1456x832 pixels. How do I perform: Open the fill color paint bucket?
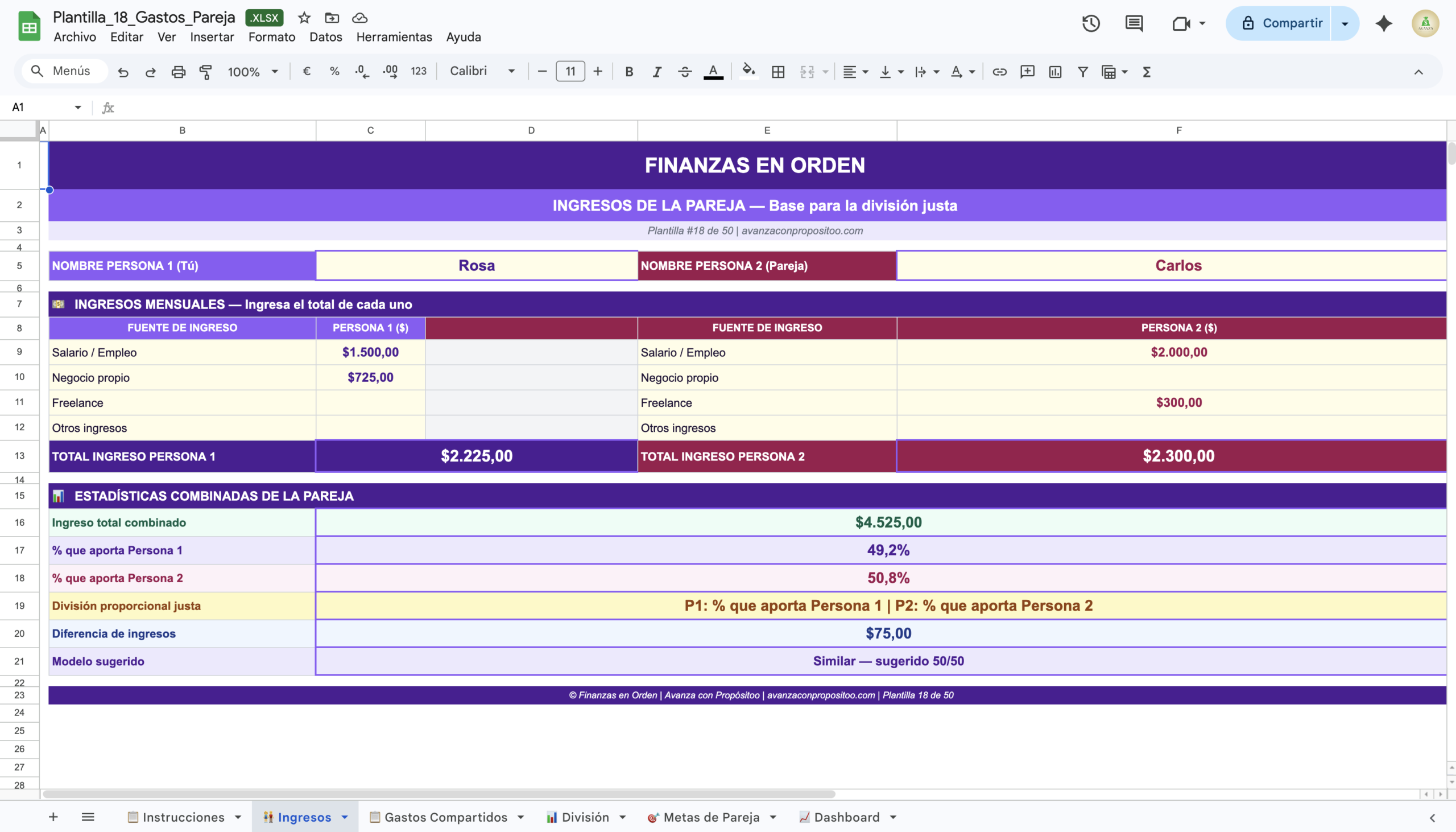748,72
